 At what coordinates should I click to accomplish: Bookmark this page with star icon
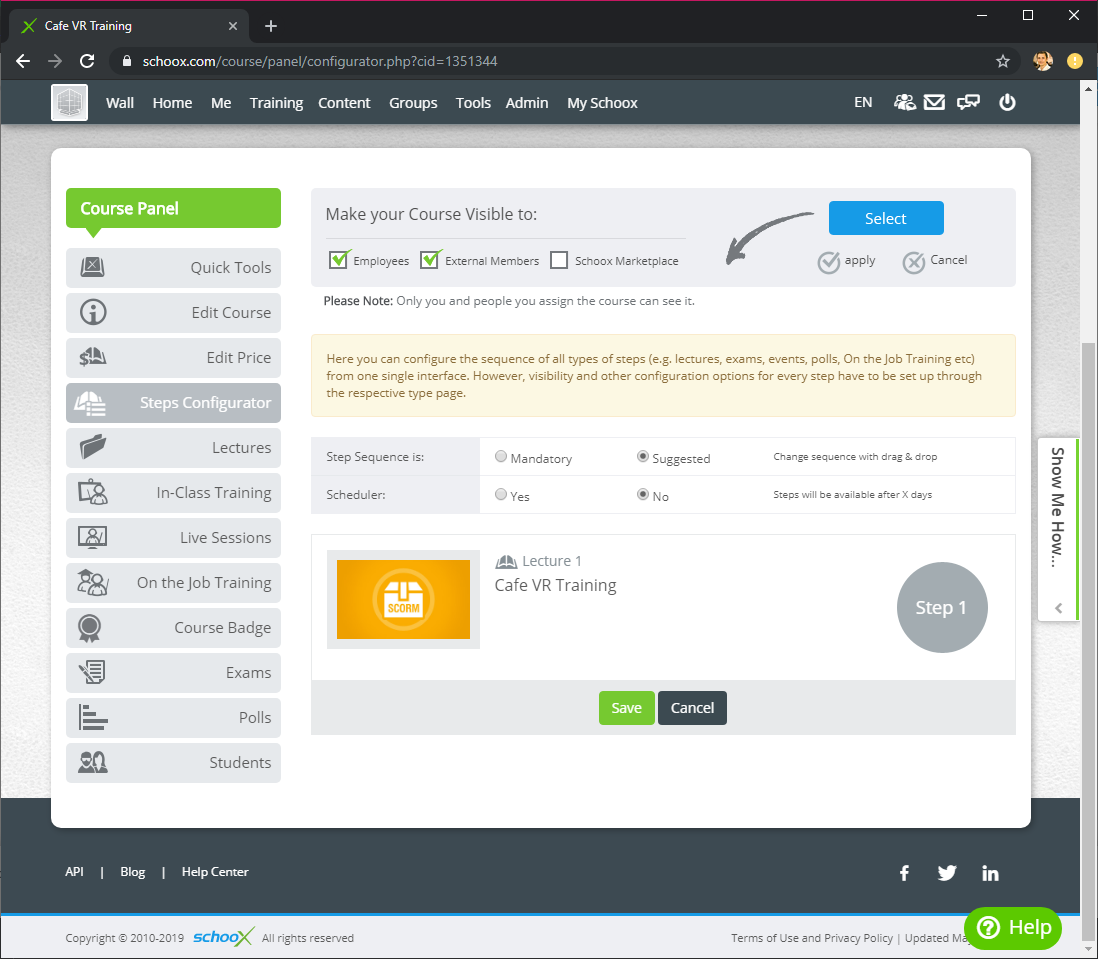pos(1003,62)
